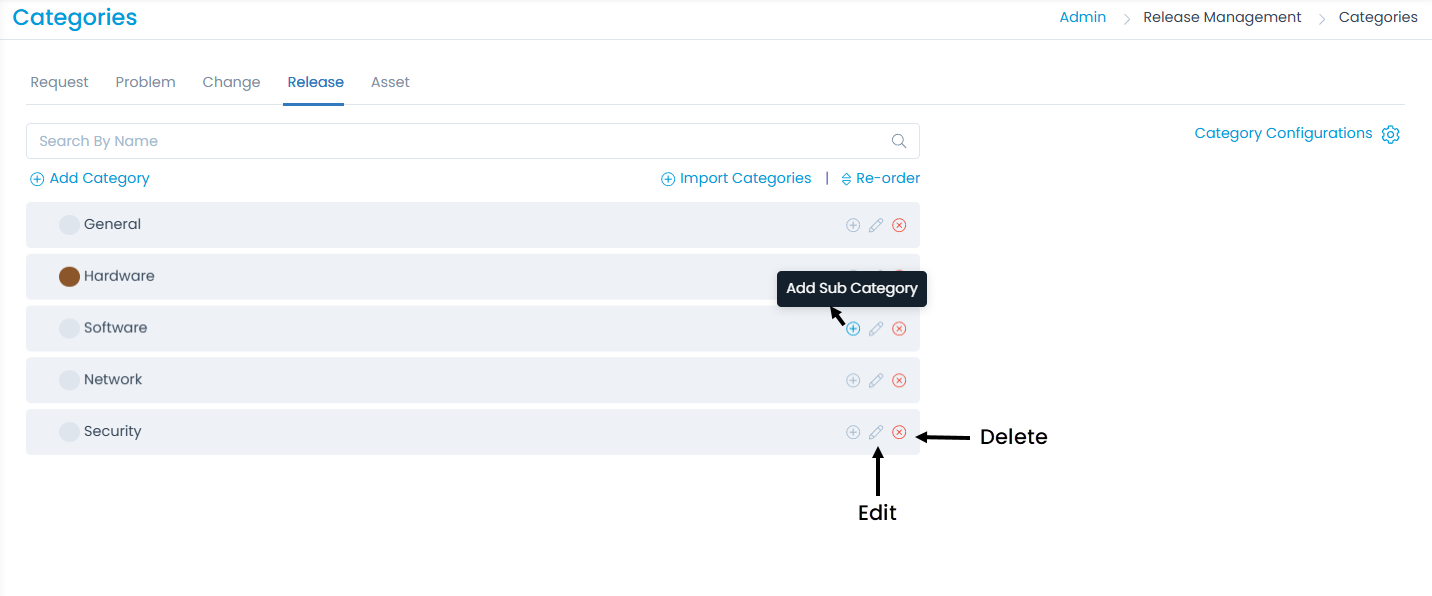The width and height of the screenshot is (1432, 596).
Task: Add sub category to Software
Action: click(x=853, y=329)
